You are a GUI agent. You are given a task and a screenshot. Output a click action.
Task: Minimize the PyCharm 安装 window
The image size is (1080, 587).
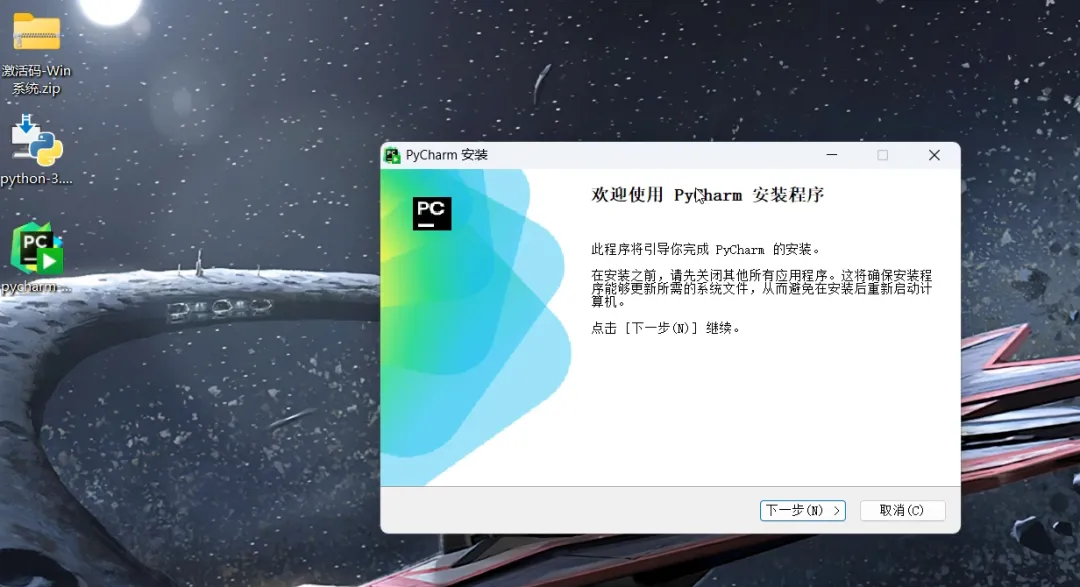tap(832, 155)
